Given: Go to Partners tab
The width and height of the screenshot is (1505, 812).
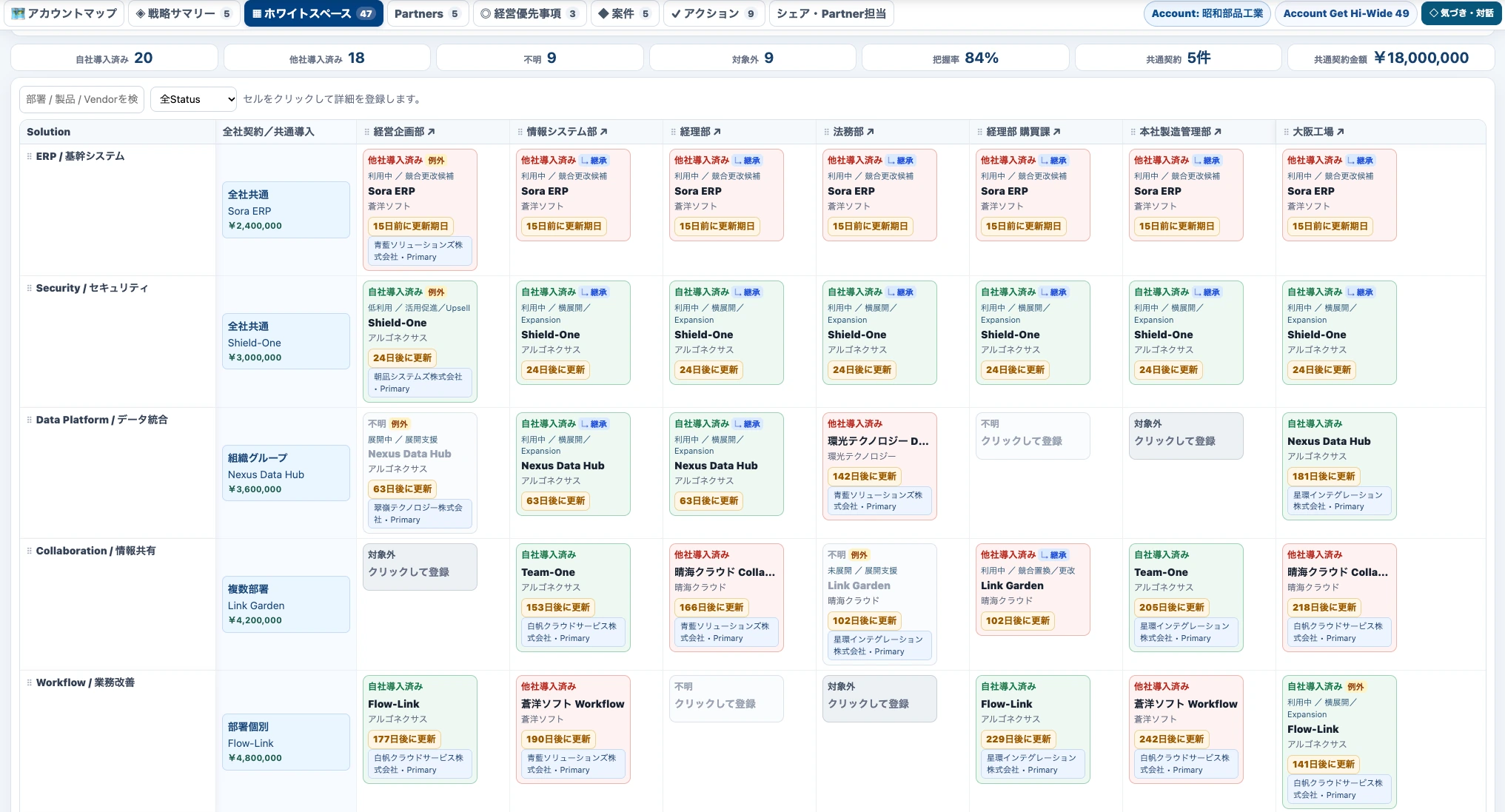Looking at the screenshot, I should [x=427, y=13].
